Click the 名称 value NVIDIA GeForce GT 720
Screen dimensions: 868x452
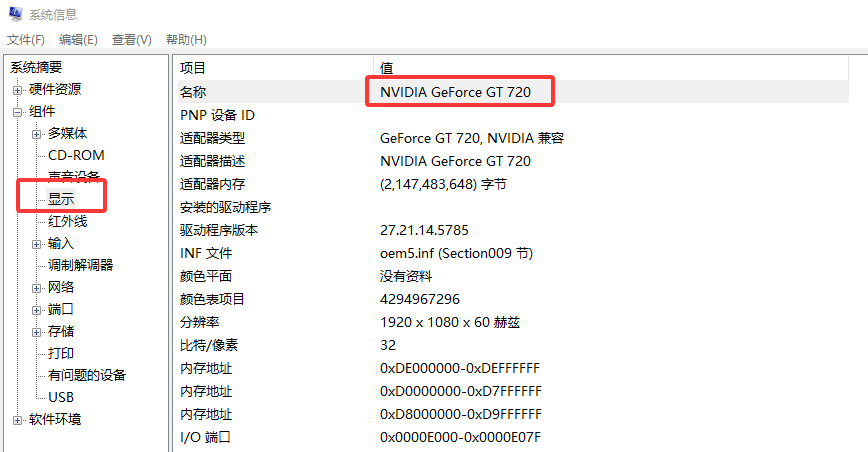(455, 92)
